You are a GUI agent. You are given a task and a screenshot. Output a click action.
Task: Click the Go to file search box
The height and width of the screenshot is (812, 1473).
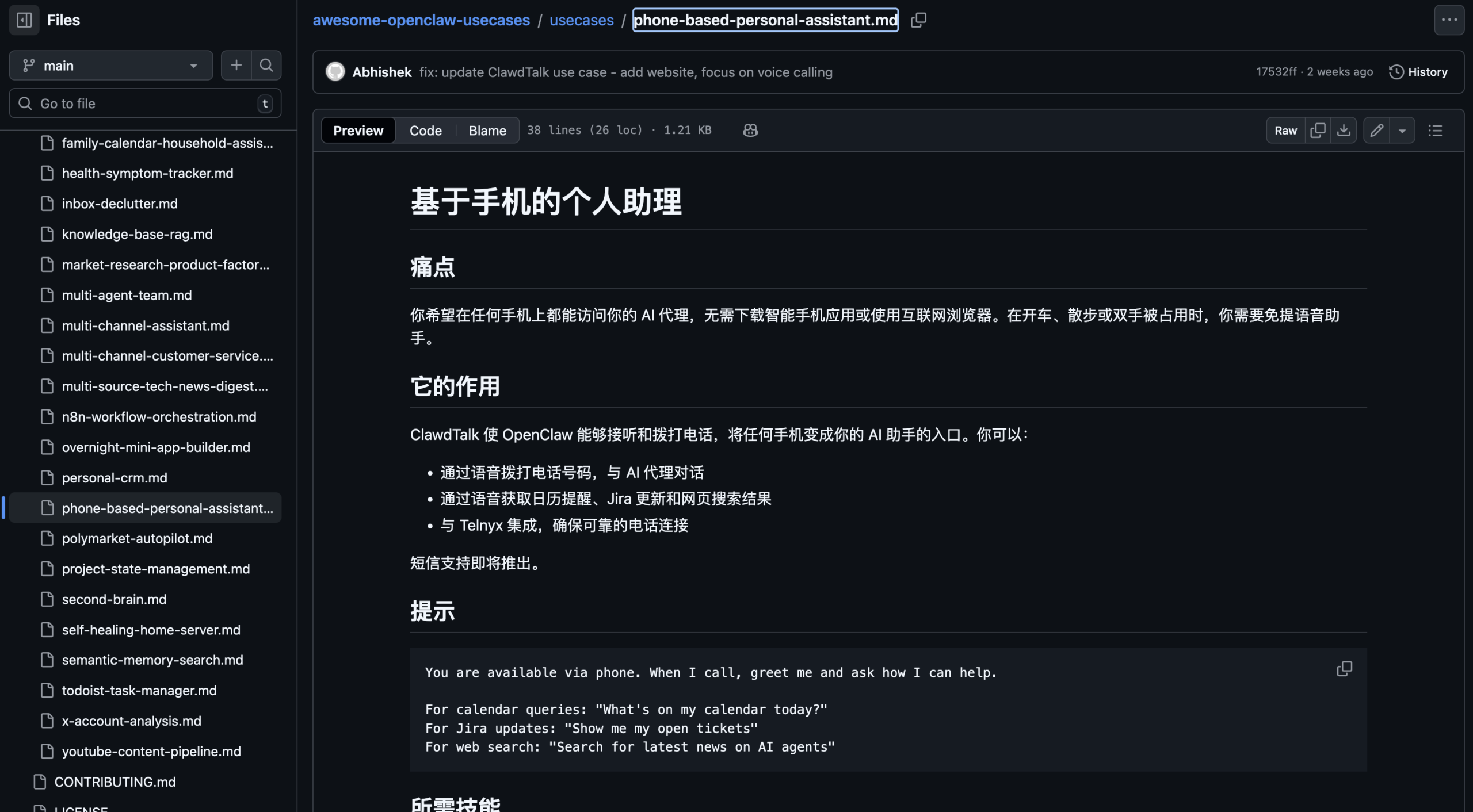(144, 103)
